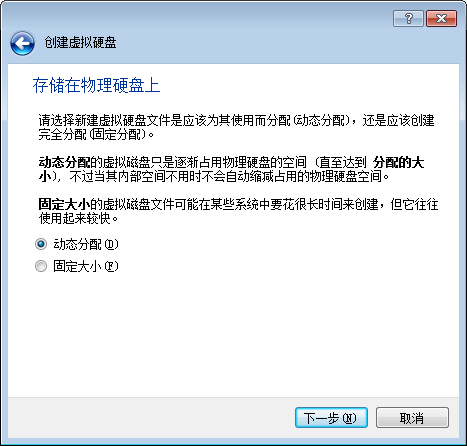Cancel the wizard with 取消 button
The width and height of the screenshot is (467, 446).
tap(412, 417)
